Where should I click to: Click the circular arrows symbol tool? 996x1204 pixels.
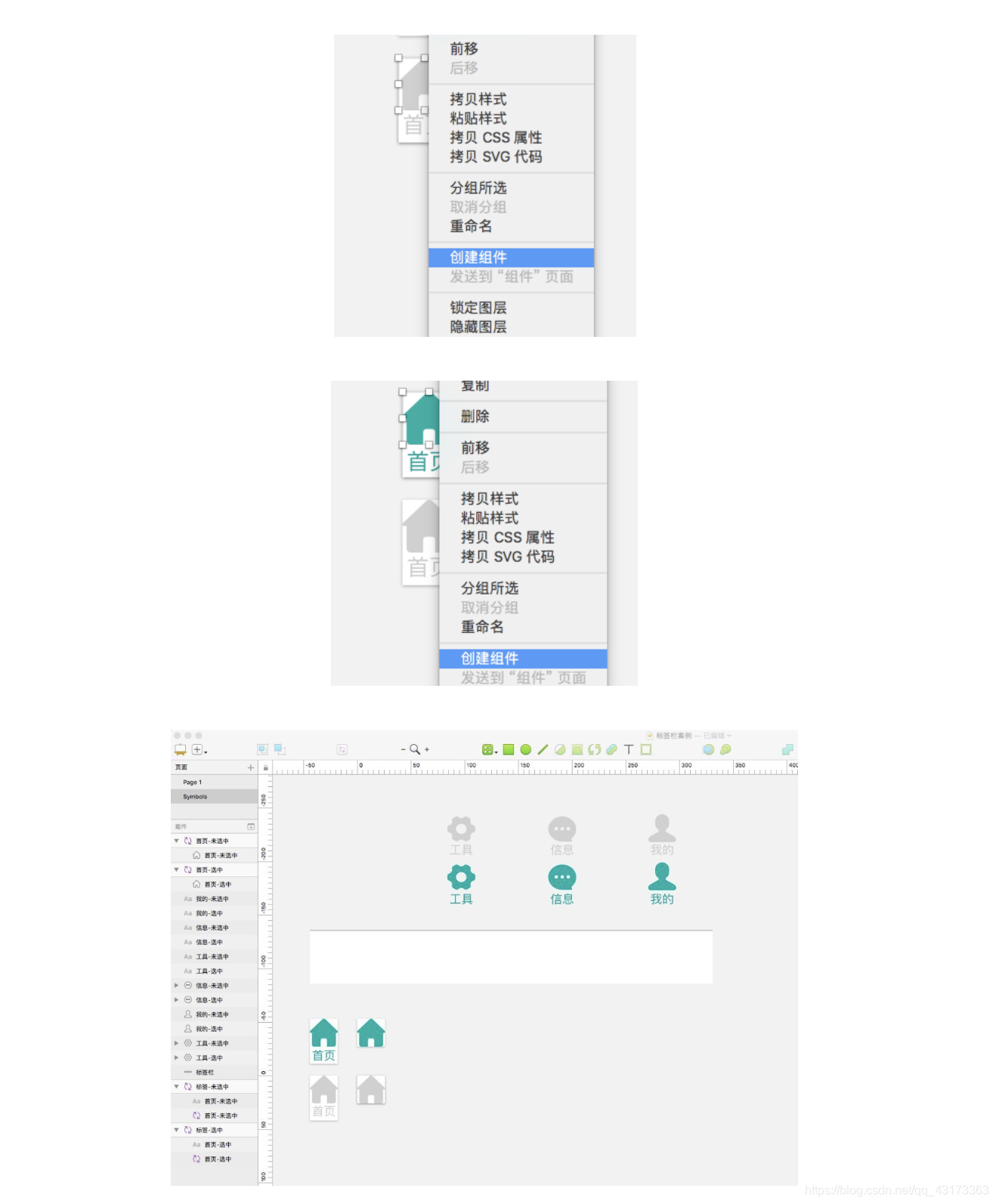point(595,749)
